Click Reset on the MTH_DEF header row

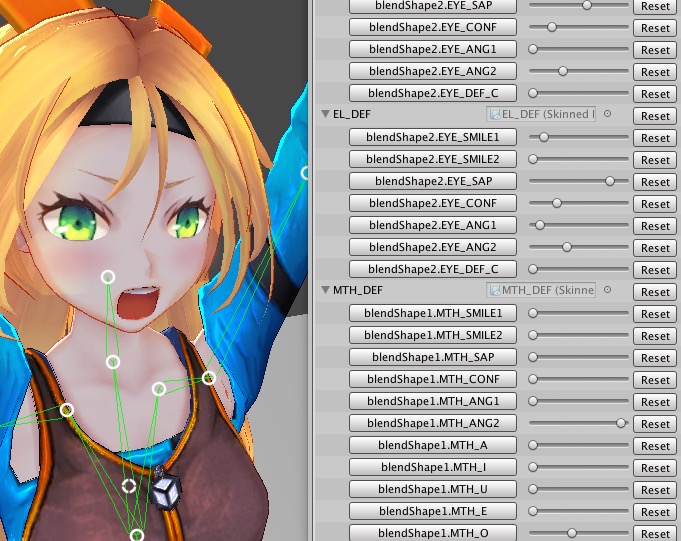[655, 292]
